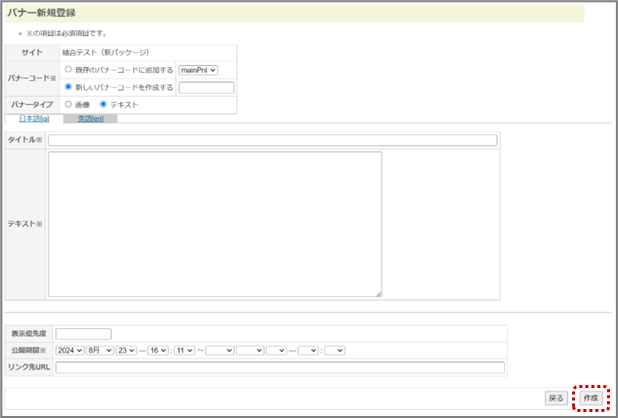
Task: Choose 画像 banner type radio
Action: (x=68, y=104)
